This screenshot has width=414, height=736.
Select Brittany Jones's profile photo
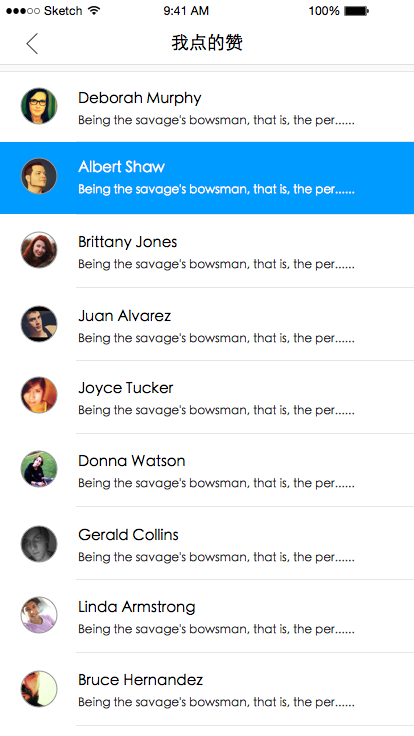click(x=39, y=250)
